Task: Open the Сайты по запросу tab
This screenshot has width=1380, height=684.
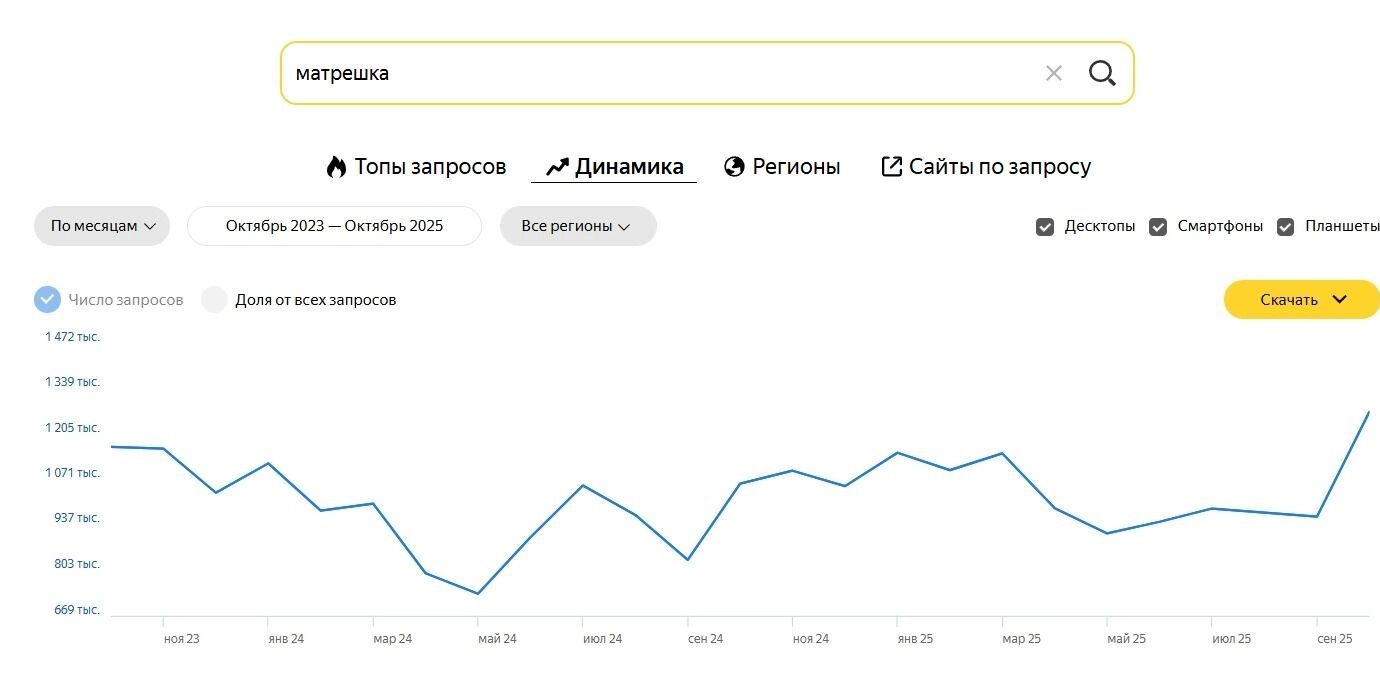Action: tap(999, 167)
